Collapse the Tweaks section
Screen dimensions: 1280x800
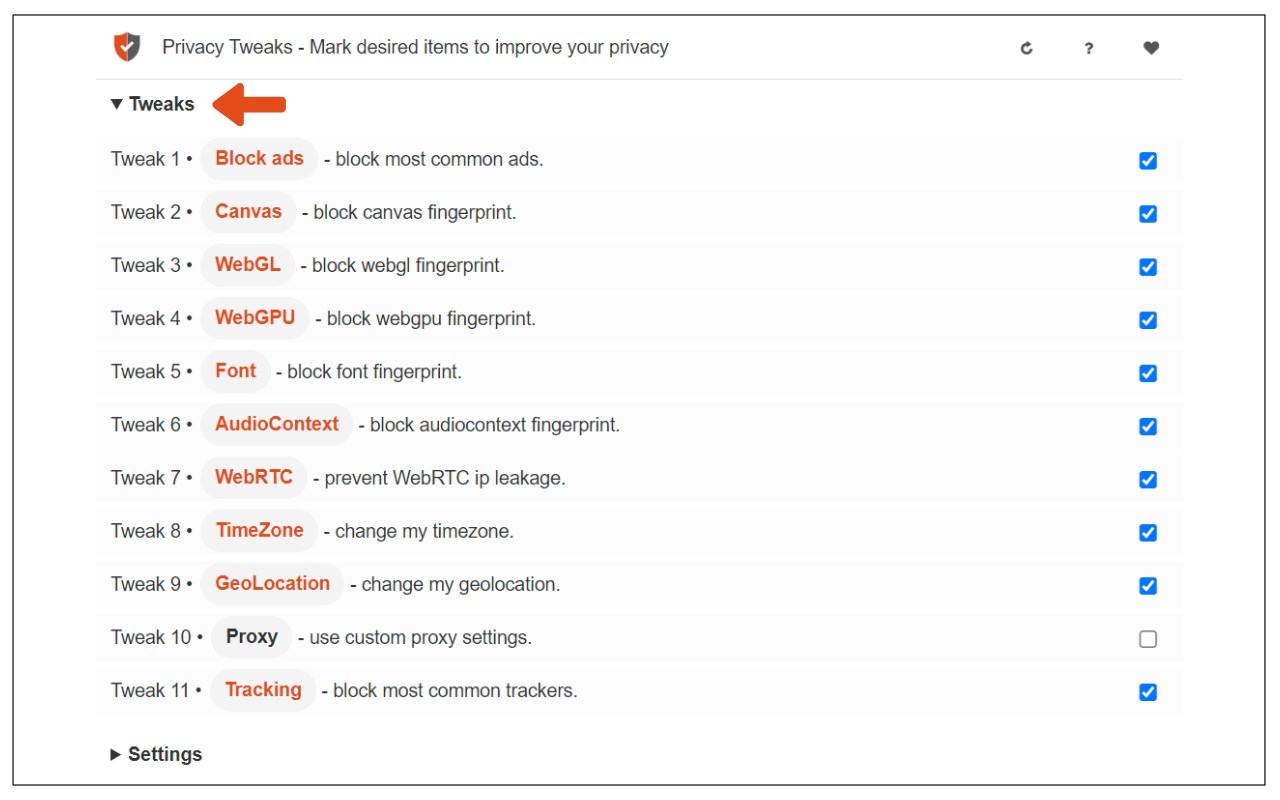tap(153, 104)
